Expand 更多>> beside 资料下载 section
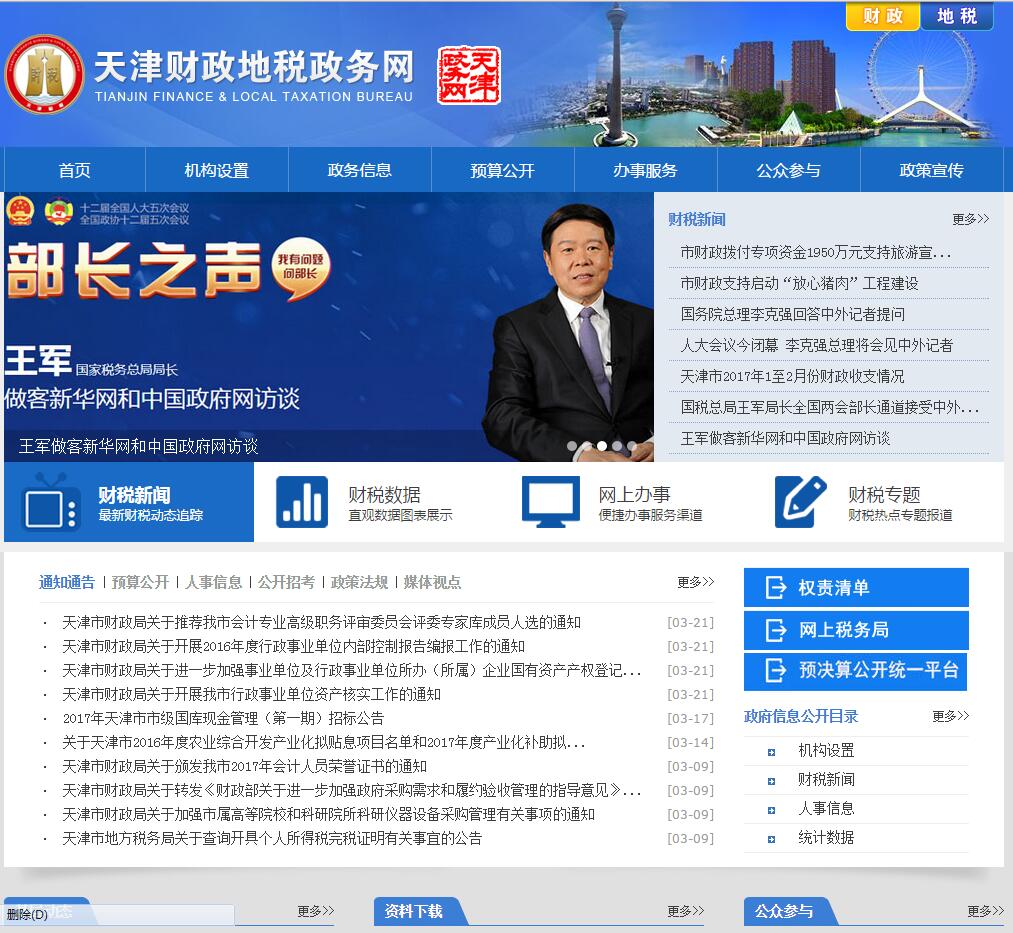 coord(685,911)
